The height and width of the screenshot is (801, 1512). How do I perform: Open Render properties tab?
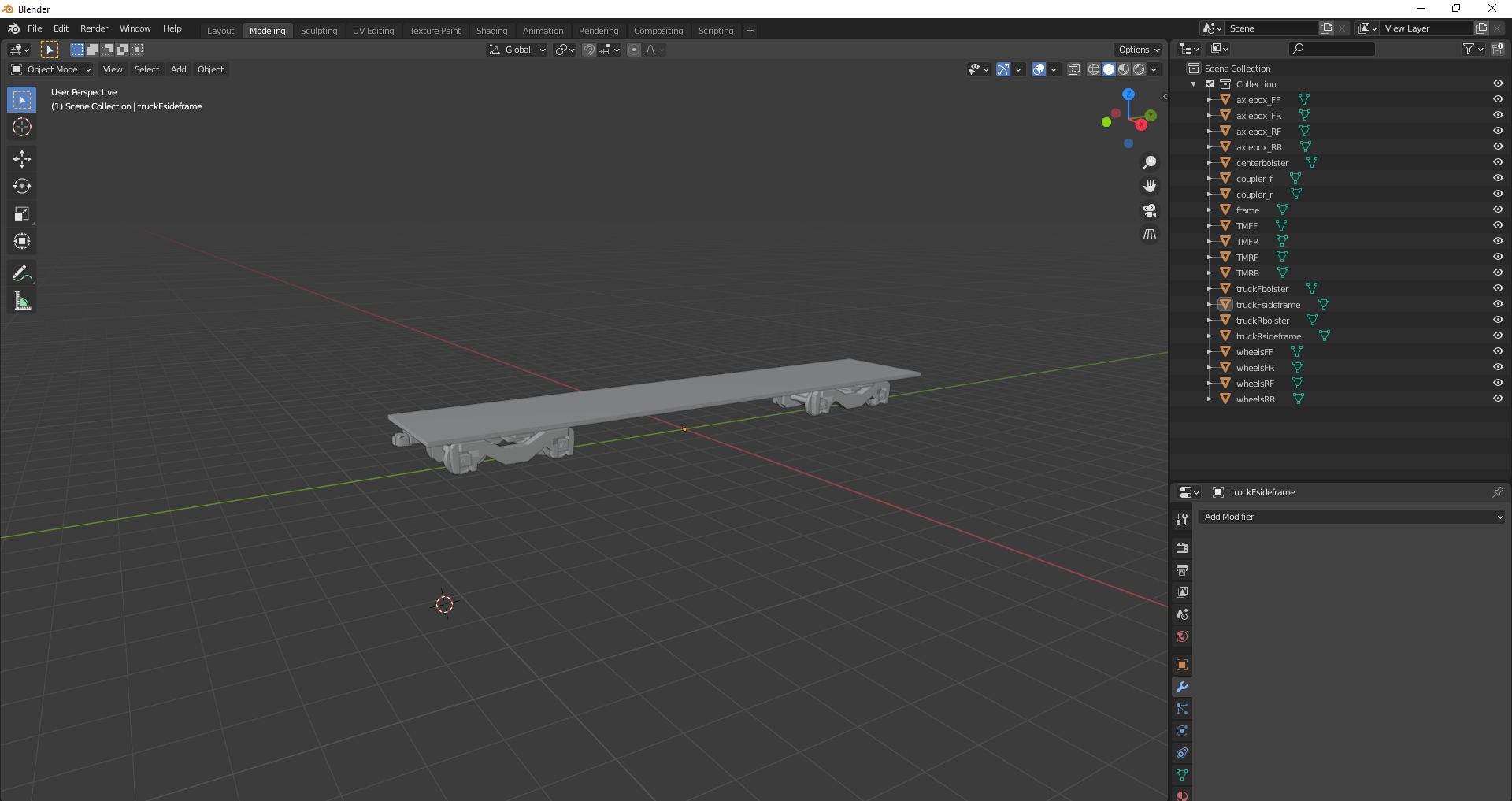(1182, 547)
